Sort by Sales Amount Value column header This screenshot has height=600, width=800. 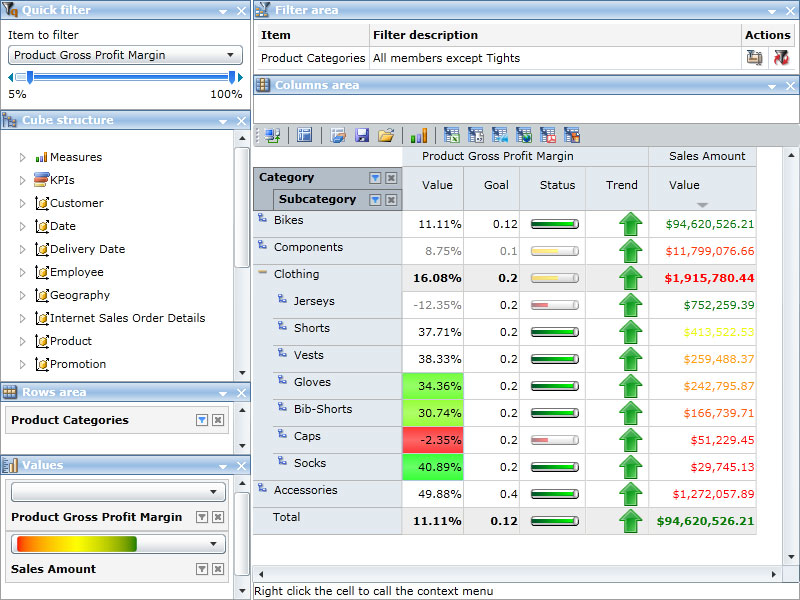click(x=702, y=189)
